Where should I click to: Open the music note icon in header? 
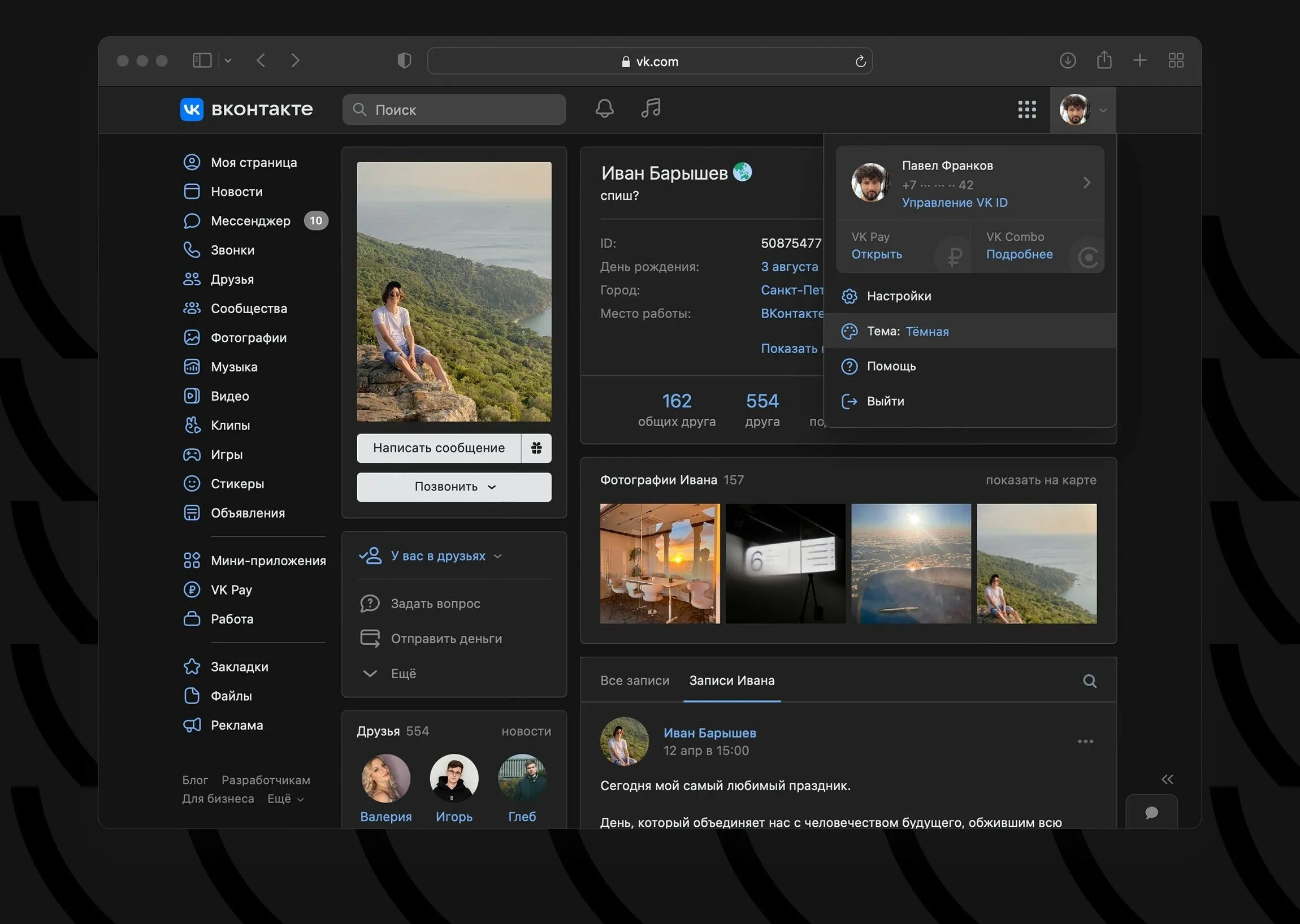tap(651, 108)
